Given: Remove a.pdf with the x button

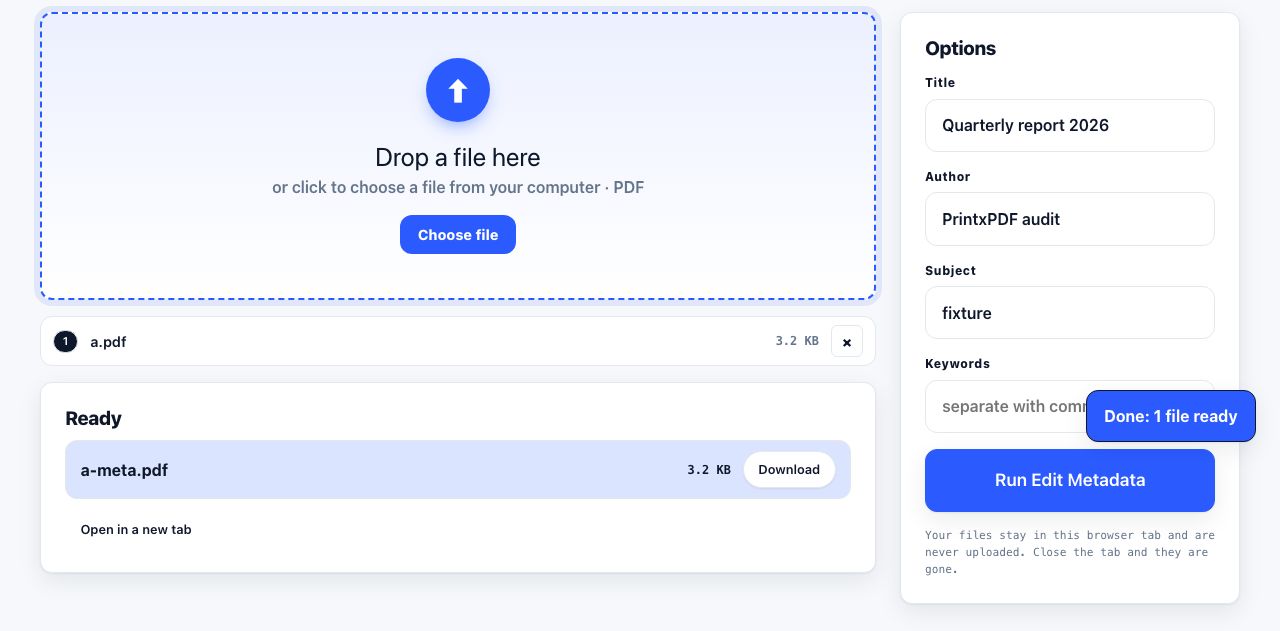Looking at the screenshot, I should 847,341.
